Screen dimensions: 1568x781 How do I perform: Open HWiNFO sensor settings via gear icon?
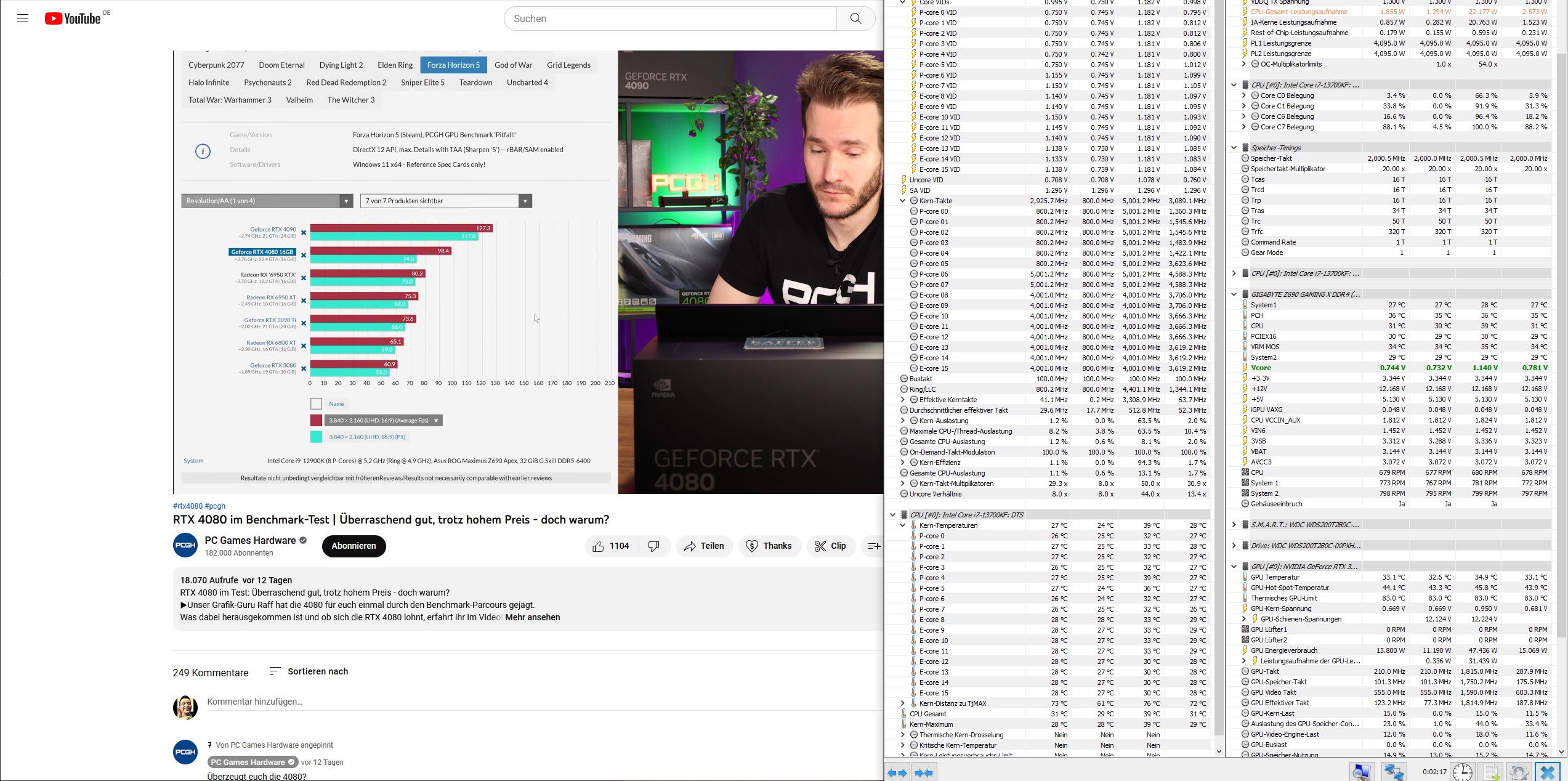pos(1519,771)
